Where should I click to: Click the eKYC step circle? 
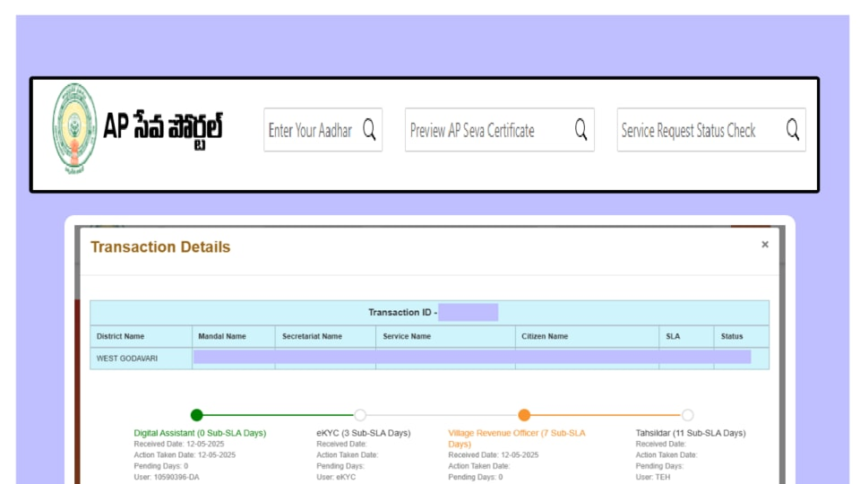(x=360, y=415)
